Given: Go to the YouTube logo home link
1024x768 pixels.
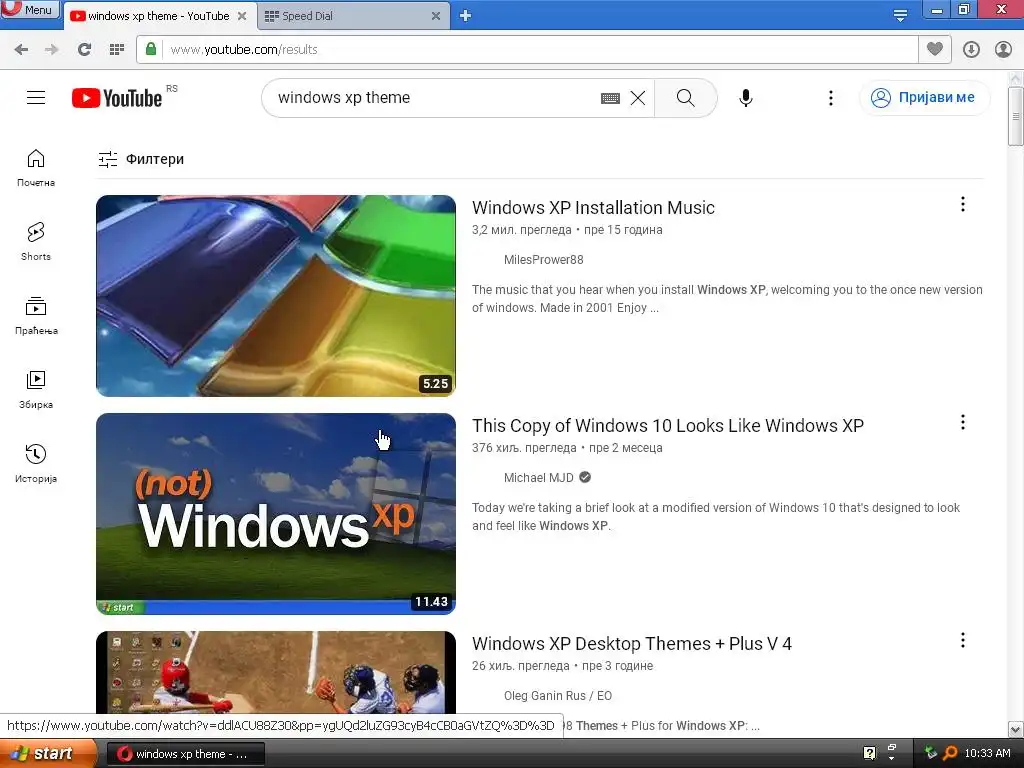Looking at the screenshot, I should click(118, 98).
